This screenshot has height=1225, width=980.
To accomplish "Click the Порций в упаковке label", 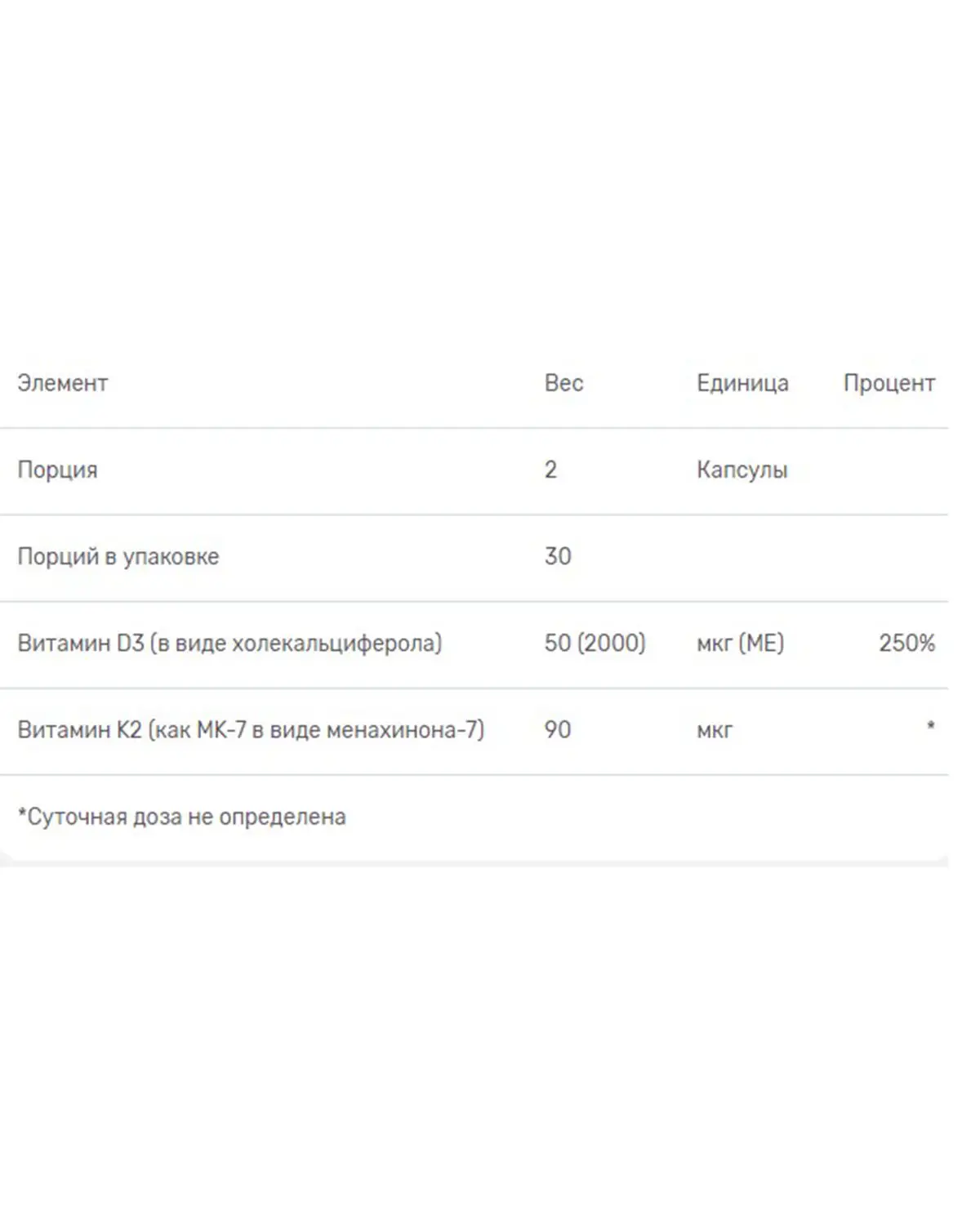I will [118, 557].
